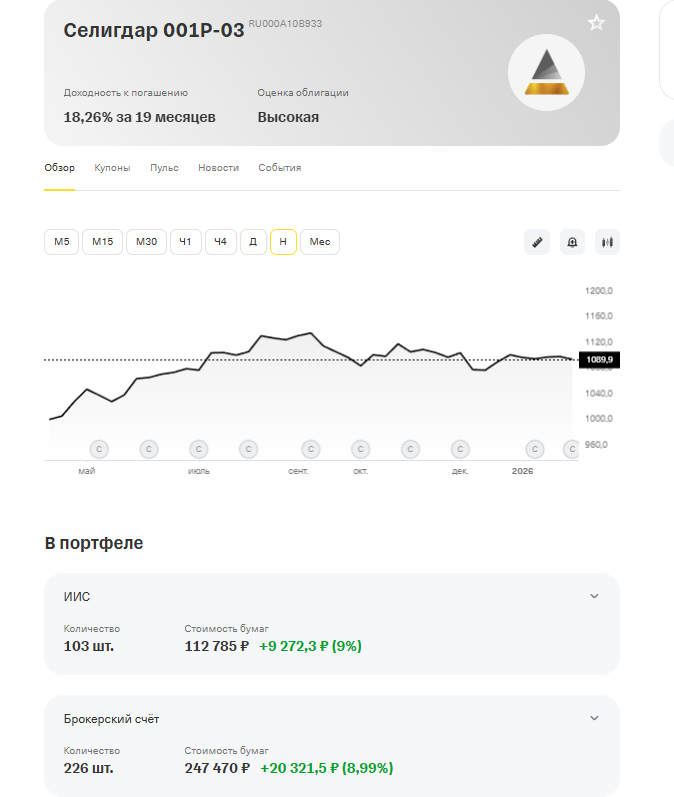The height and width of the screenshot is (797, 674).
Task: Switch to the Купоны tab
Action: coord(112,168)
